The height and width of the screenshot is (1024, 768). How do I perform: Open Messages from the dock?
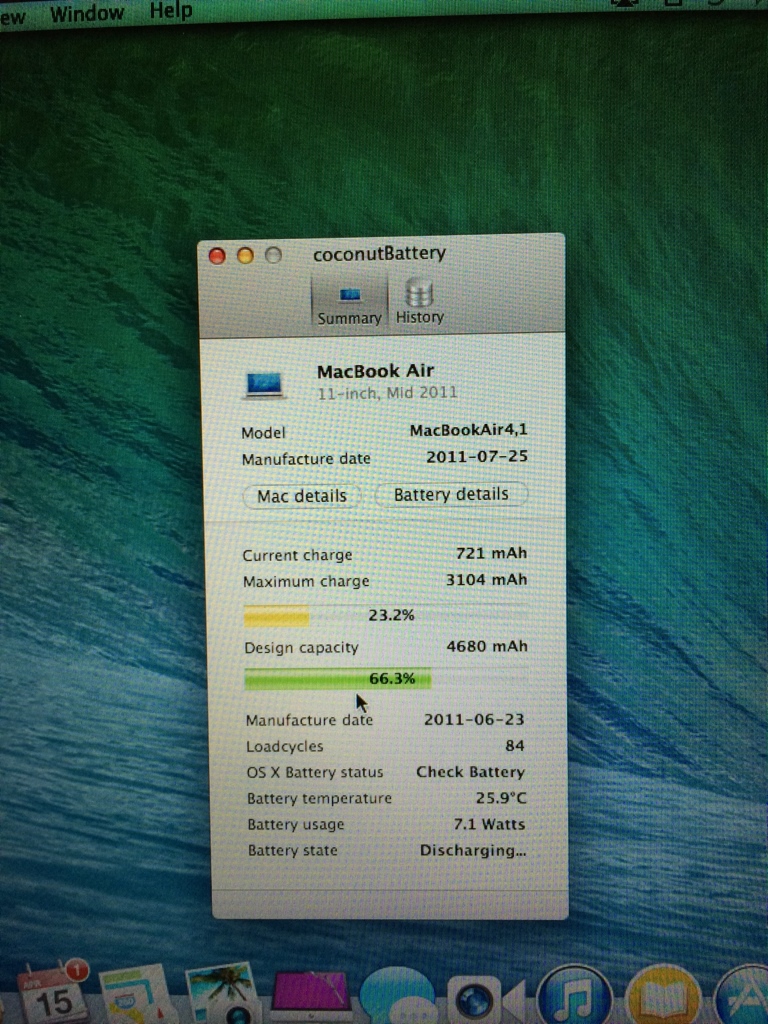pos(396,997)
